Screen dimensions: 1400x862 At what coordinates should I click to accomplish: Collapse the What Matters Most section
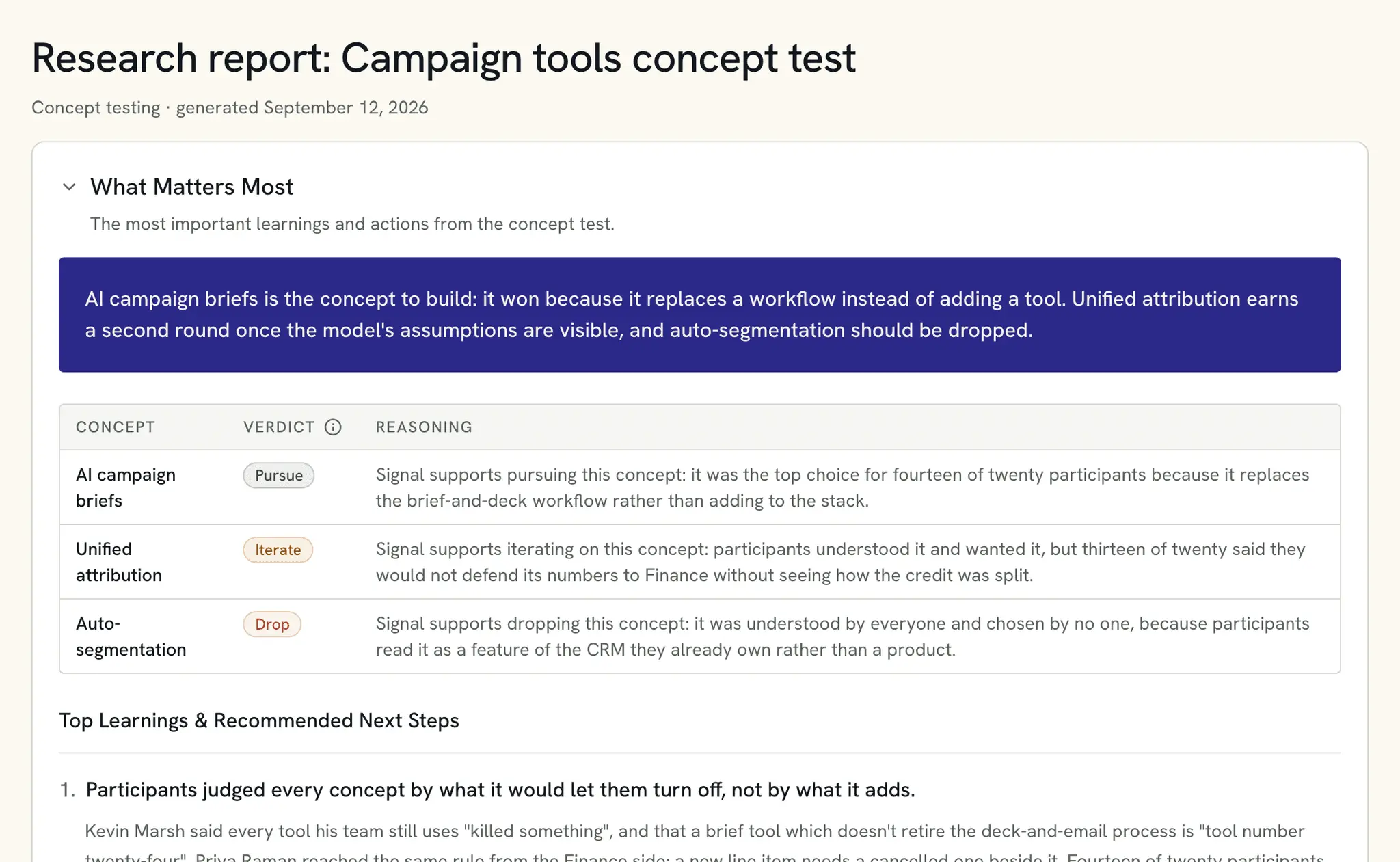click(x=69, y=187)
